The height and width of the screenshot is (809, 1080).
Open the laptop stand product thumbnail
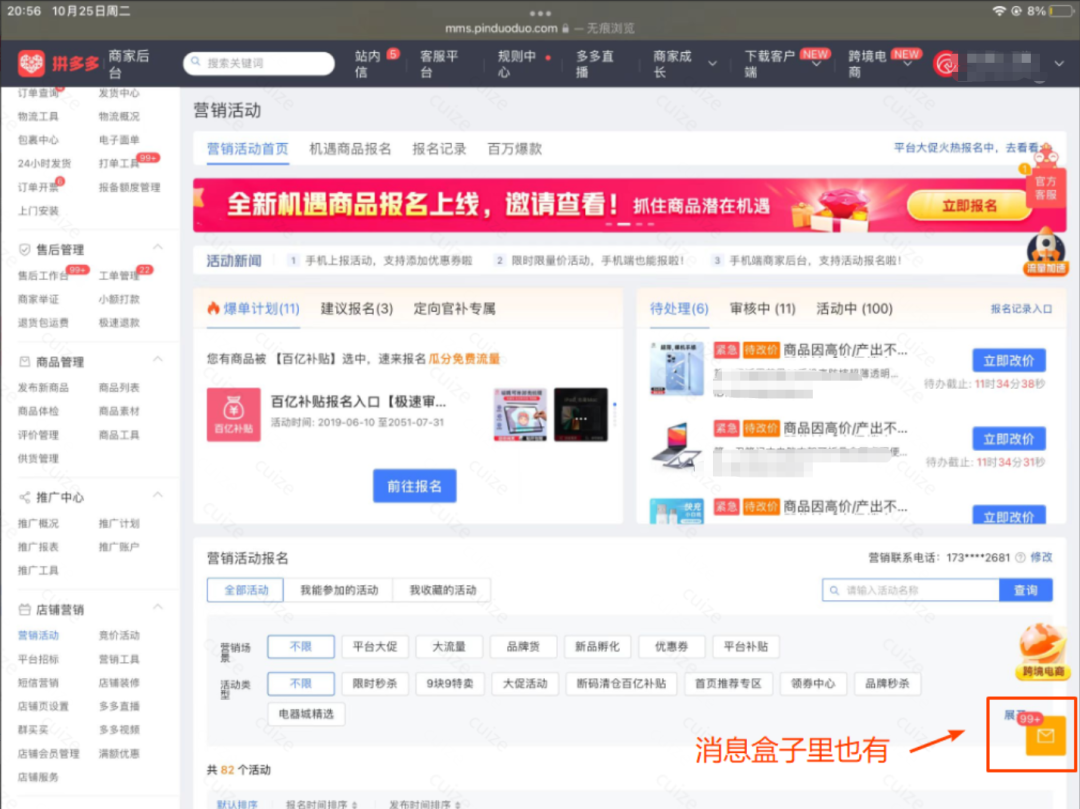click(x=676, y=447)
